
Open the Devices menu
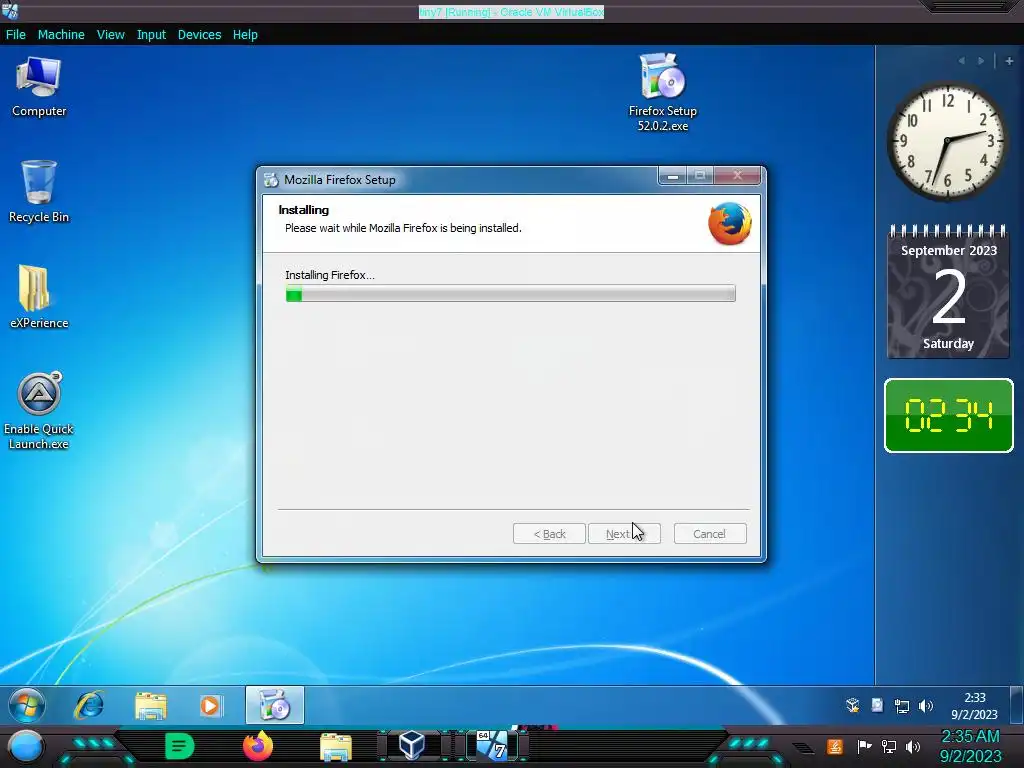199,35
